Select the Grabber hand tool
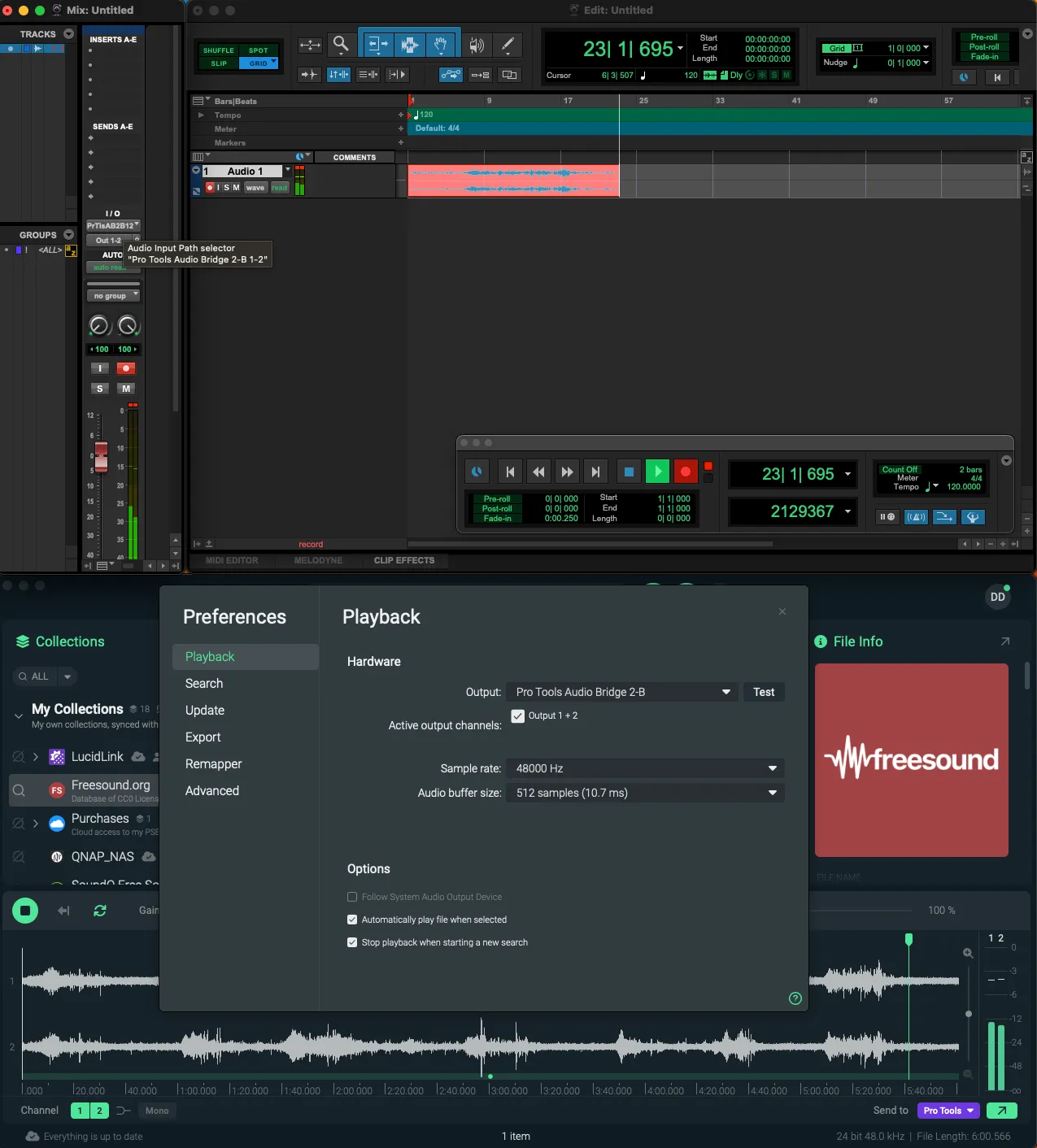The height and width of the screenshot is (1148, 1037). click(441, 45)
